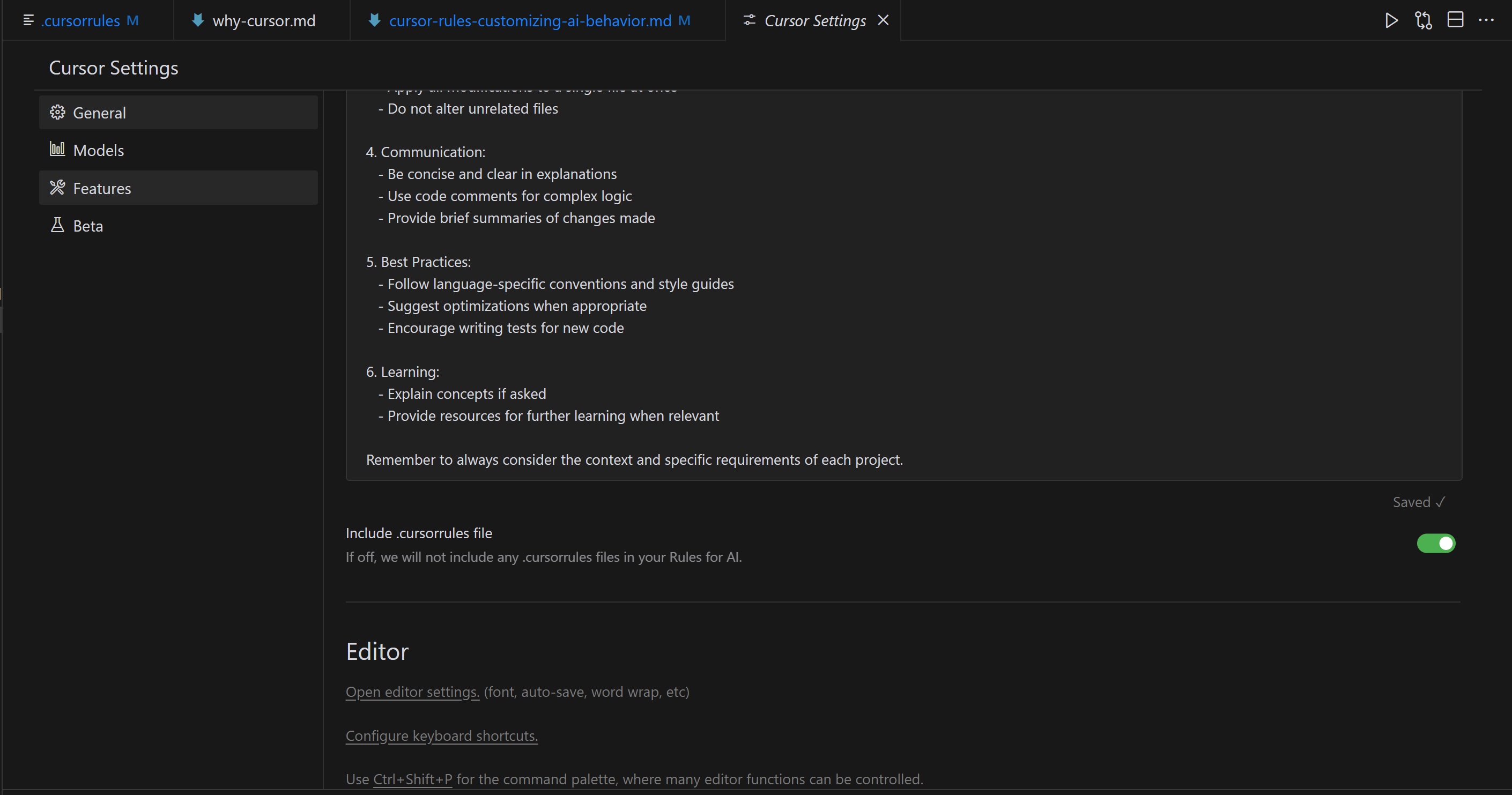Open the .cursorrules tab

click(88, 20)
